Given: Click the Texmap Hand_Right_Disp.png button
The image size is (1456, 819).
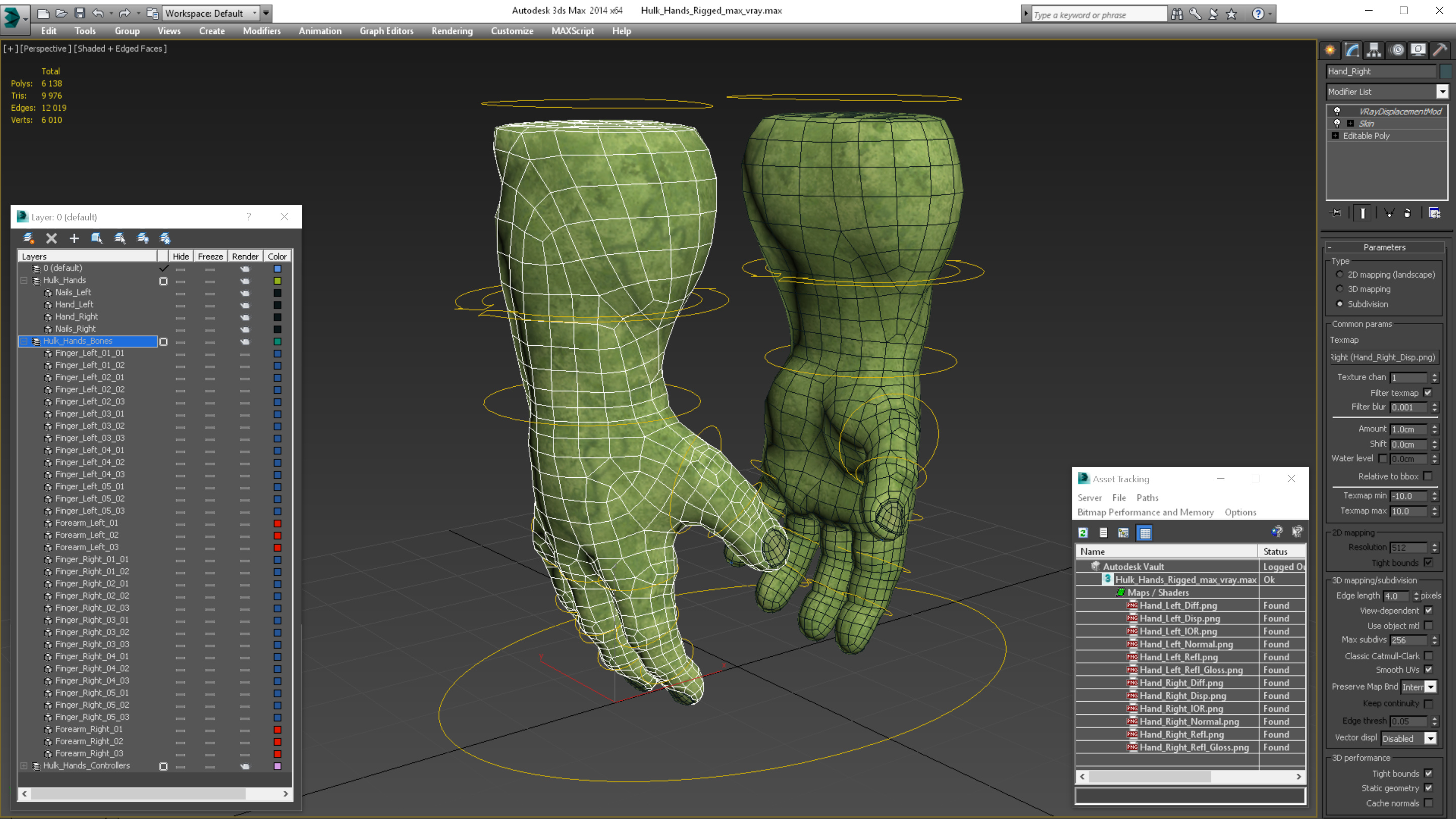Looking at the screenshot, I should tap(1383, 357).
